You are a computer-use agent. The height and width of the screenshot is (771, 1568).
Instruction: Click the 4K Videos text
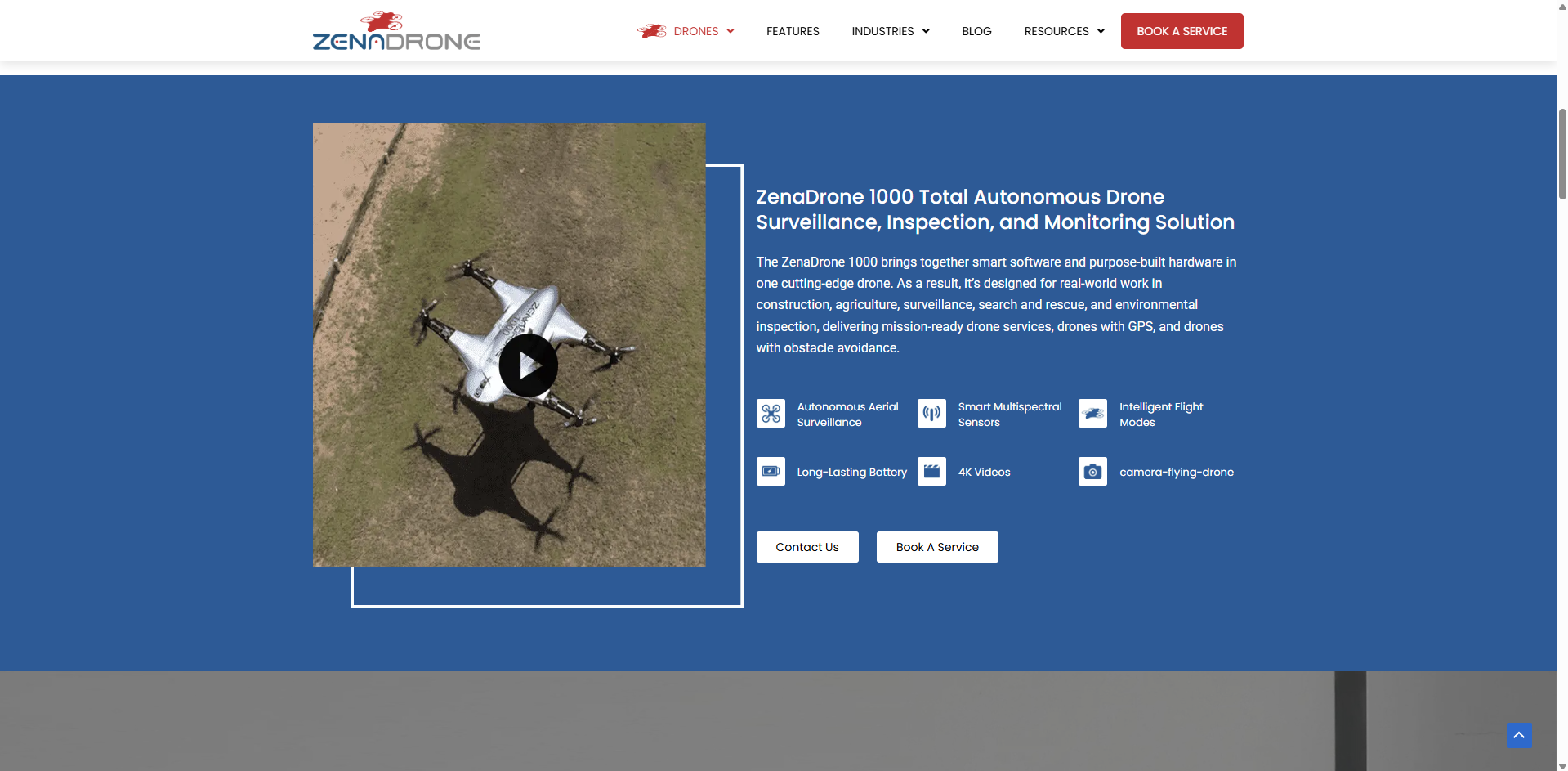point(984,472)
